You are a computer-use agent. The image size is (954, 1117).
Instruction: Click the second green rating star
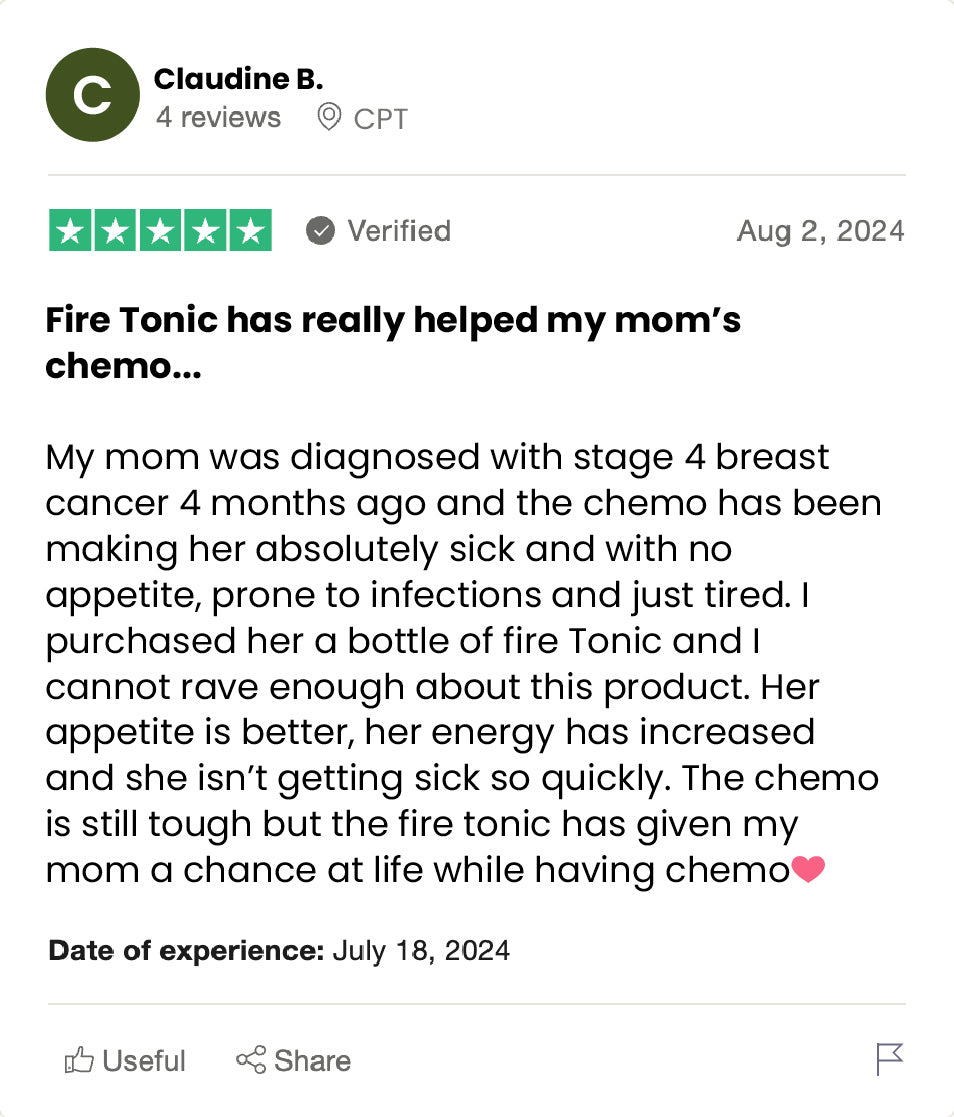115,231
